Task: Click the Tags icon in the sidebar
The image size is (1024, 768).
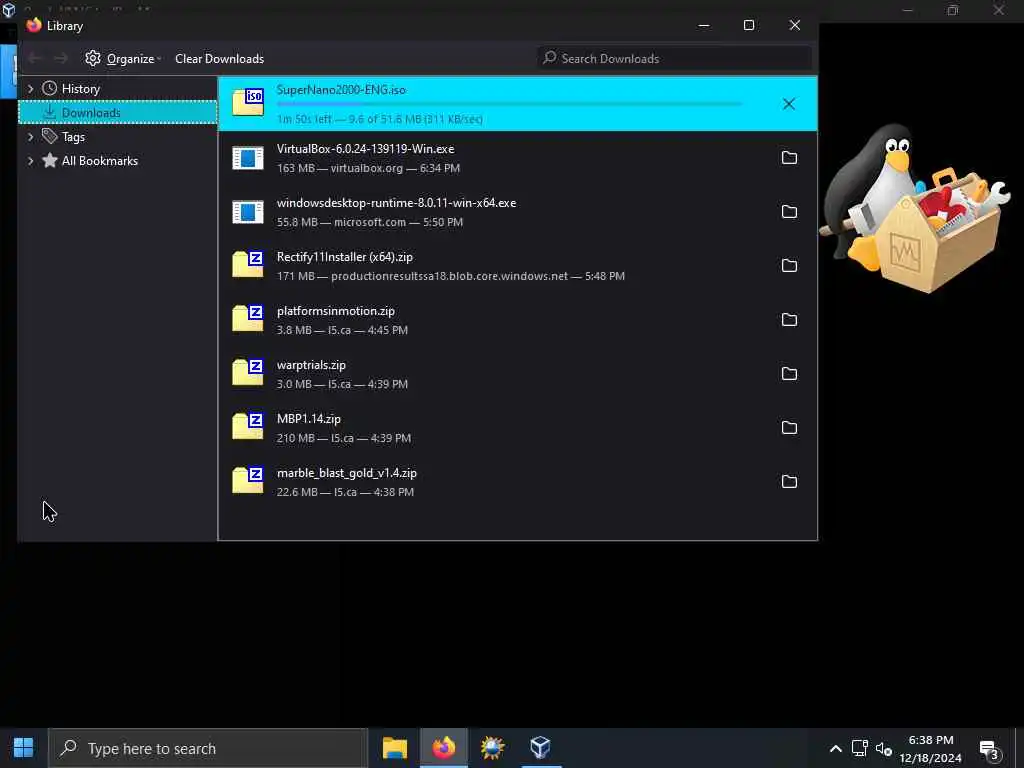Action: 50,136
